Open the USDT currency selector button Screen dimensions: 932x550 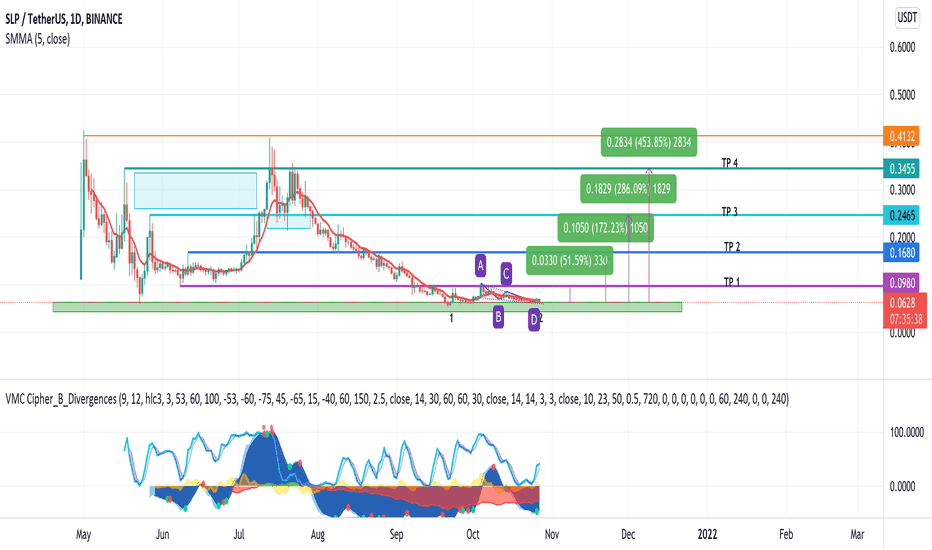(906, 18)
